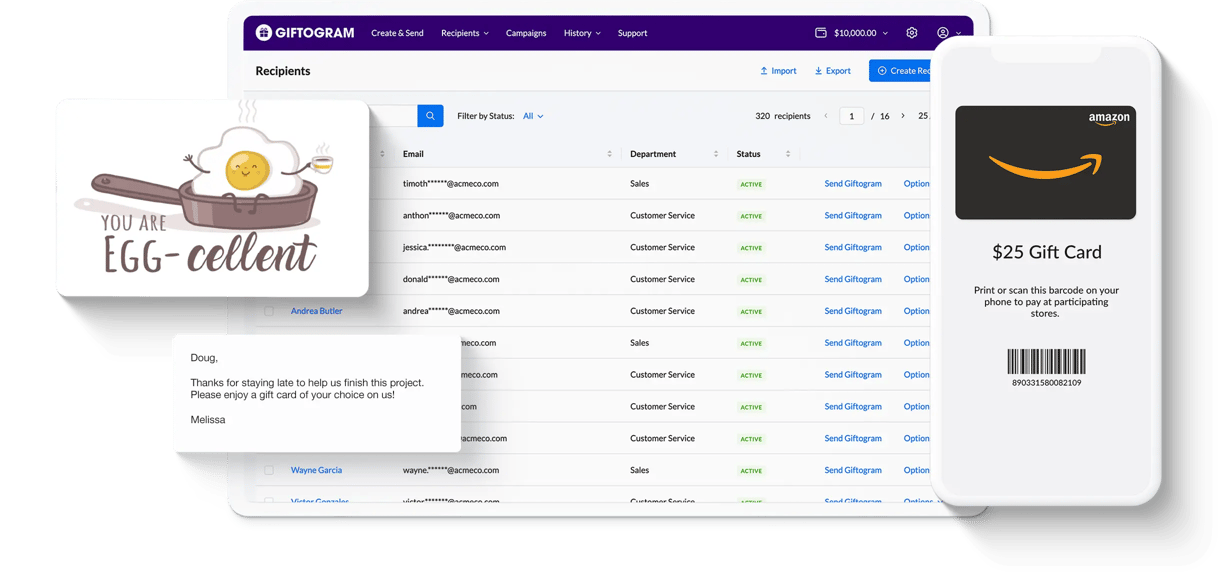Go to next page of recipients
The height and width of the screenshot is (572, 1218).
[x=903, y=116]
